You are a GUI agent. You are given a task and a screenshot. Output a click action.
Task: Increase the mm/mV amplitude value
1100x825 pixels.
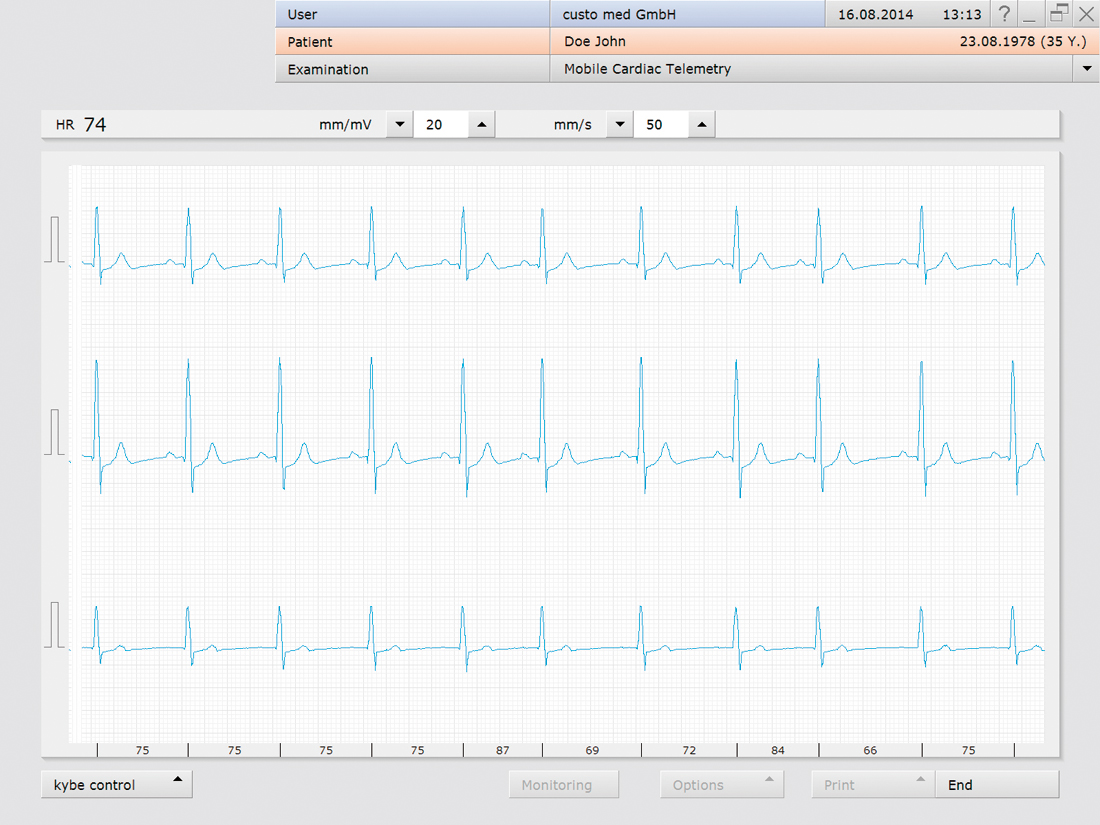point(481,125)
